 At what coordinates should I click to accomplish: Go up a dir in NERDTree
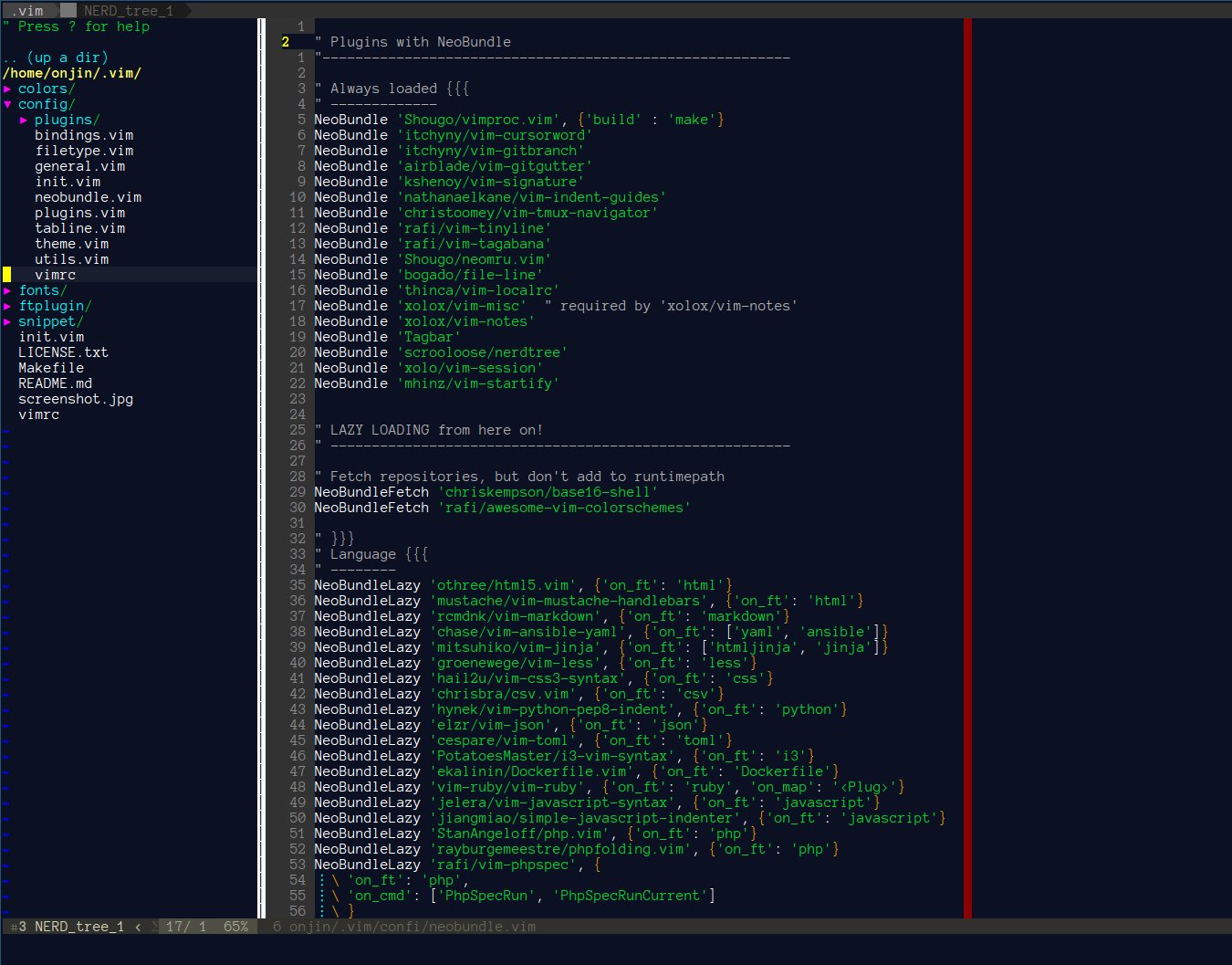coord(56,58)
